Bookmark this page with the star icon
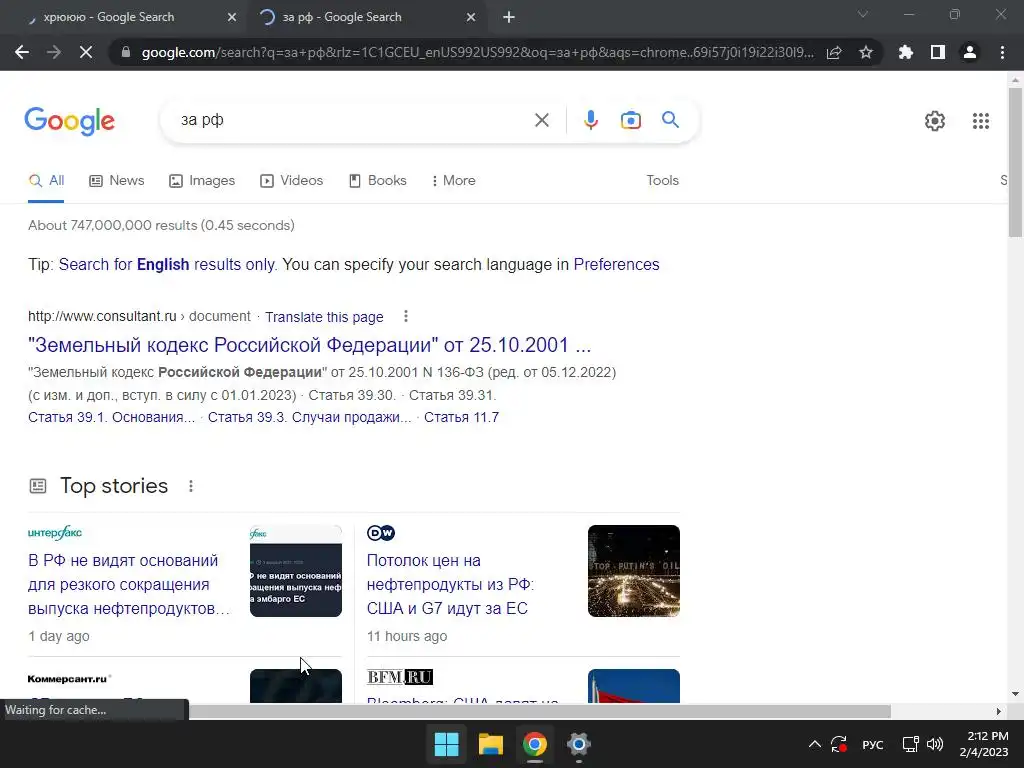 pos(866,52)
